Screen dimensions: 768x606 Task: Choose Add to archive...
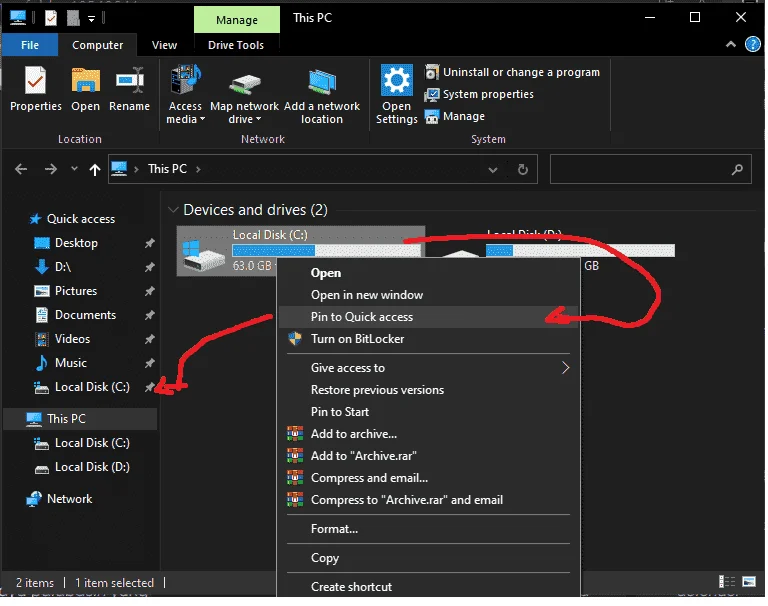(428, 434)
